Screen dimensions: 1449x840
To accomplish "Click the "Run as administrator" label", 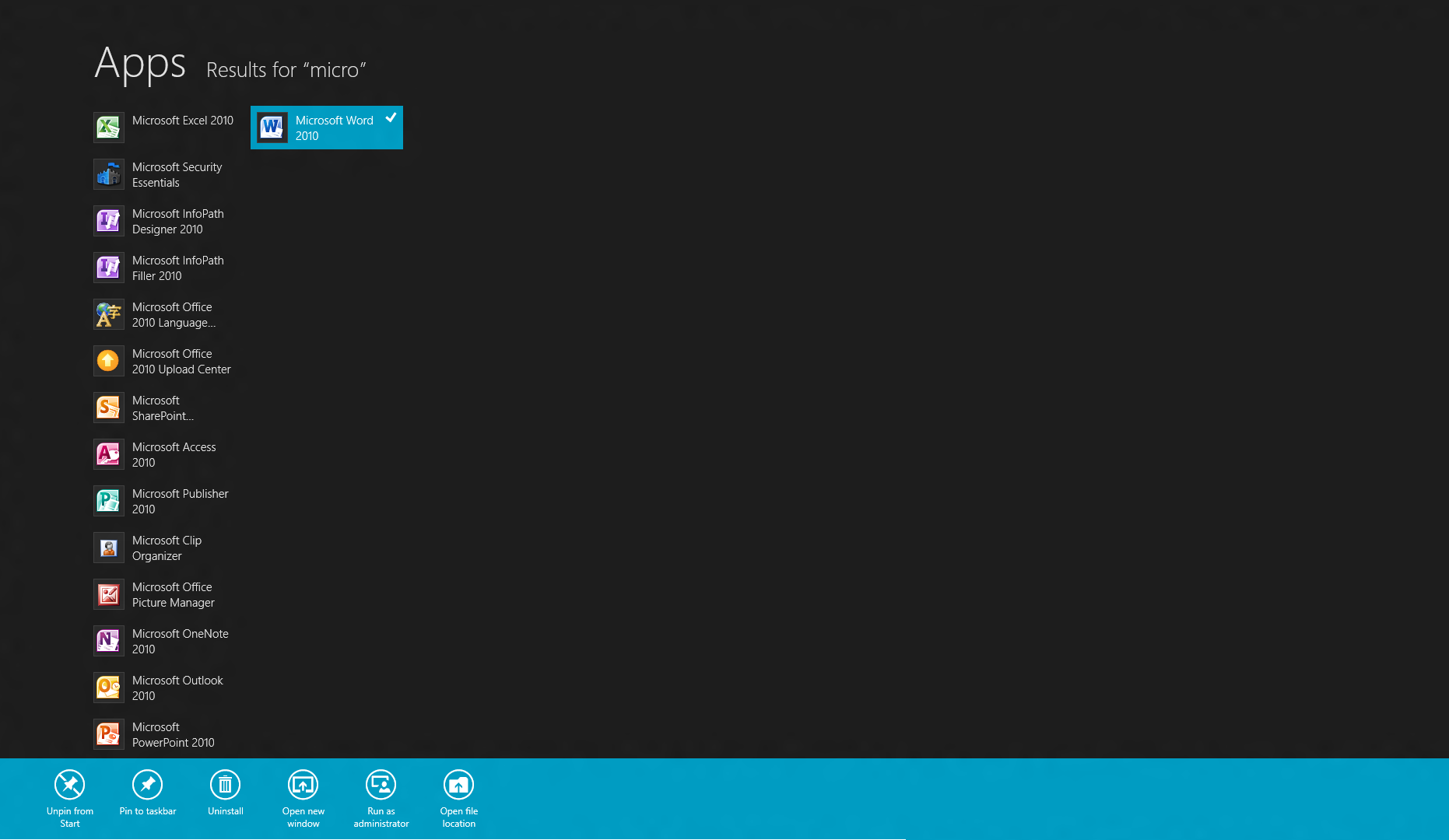I will [381, 817].
